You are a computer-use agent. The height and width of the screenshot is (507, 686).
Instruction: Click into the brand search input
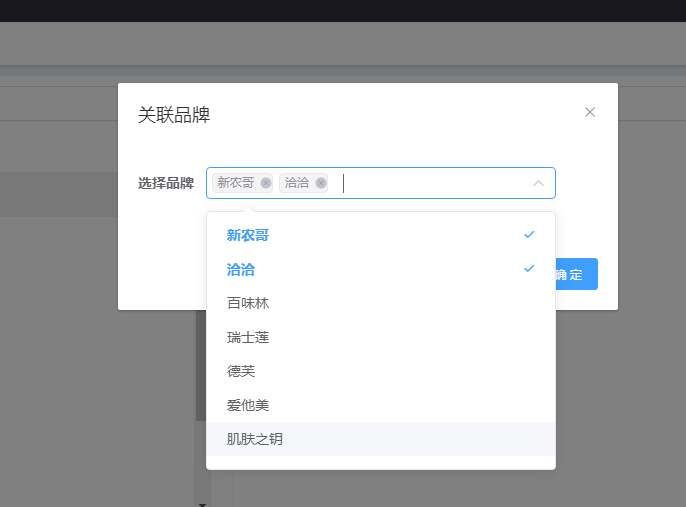coord(430,183)
